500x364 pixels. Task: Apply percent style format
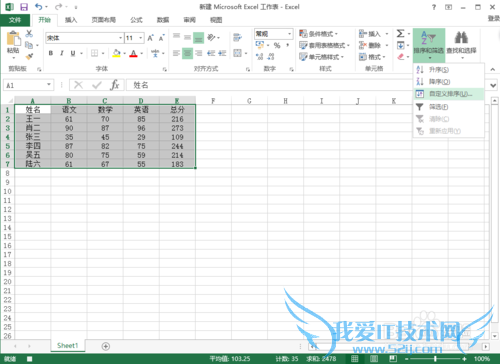pyautogui.click(x=277, y=45)
